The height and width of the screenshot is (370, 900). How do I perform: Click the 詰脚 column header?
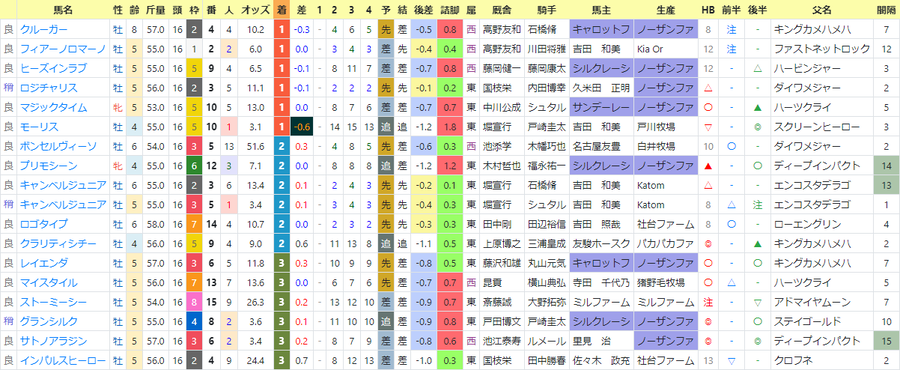point(449,10)
